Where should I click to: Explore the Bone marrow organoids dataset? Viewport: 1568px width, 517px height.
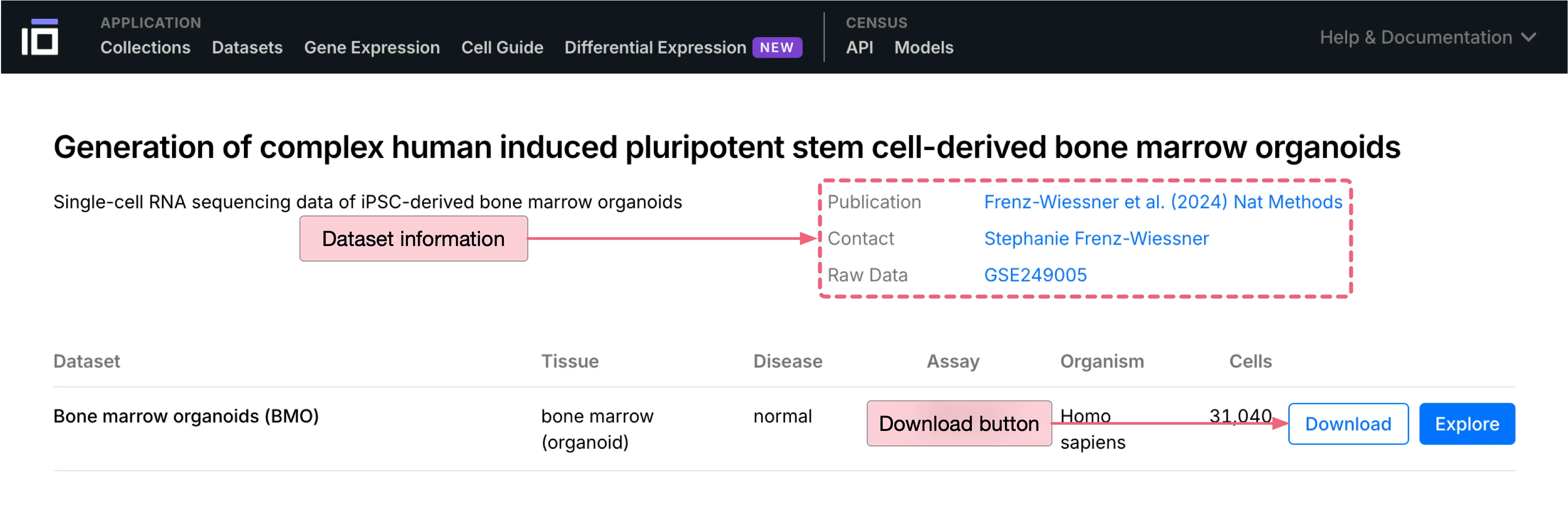coord(1467,424)
